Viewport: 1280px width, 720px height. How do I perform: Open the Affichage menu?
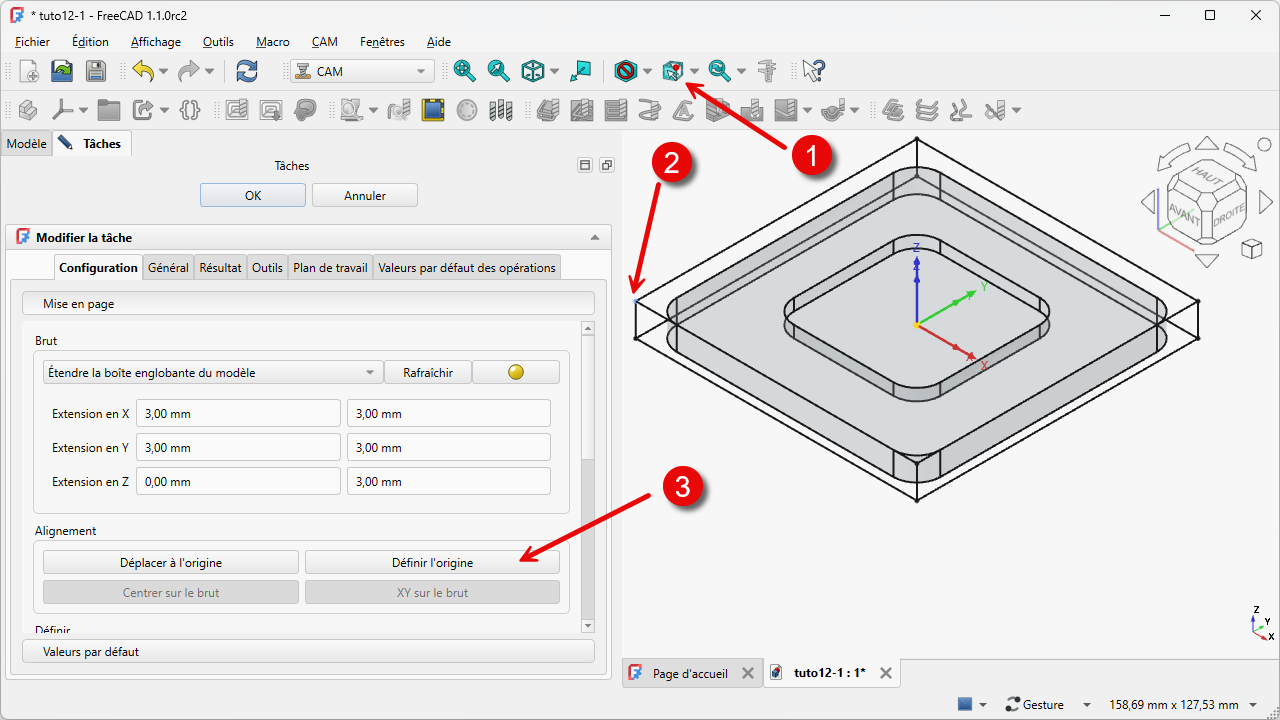click(155, 42)
